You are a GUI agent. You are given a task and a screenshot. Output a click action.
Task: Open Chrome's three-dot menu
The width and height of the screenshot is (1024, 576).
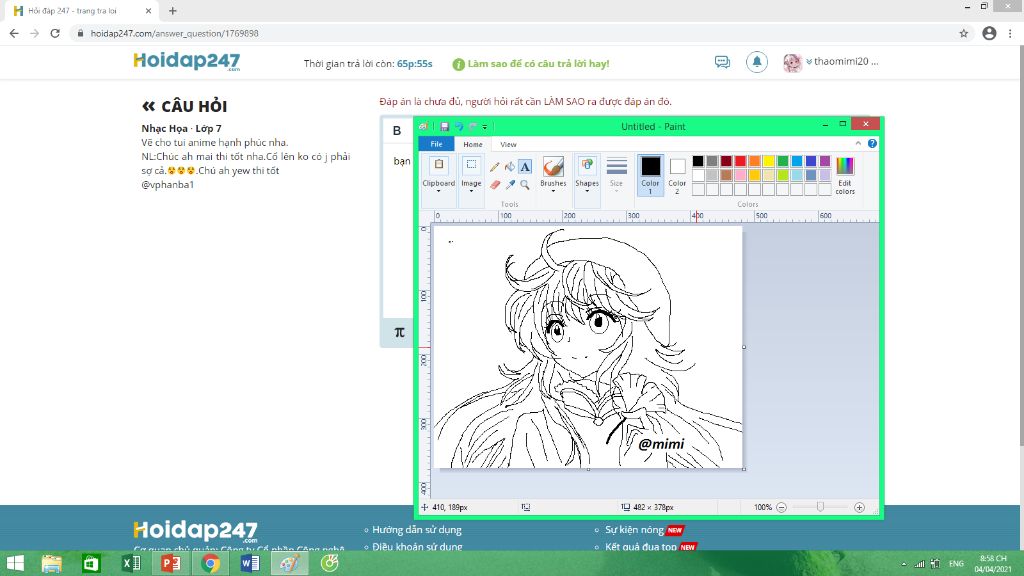pos(1010,33)
